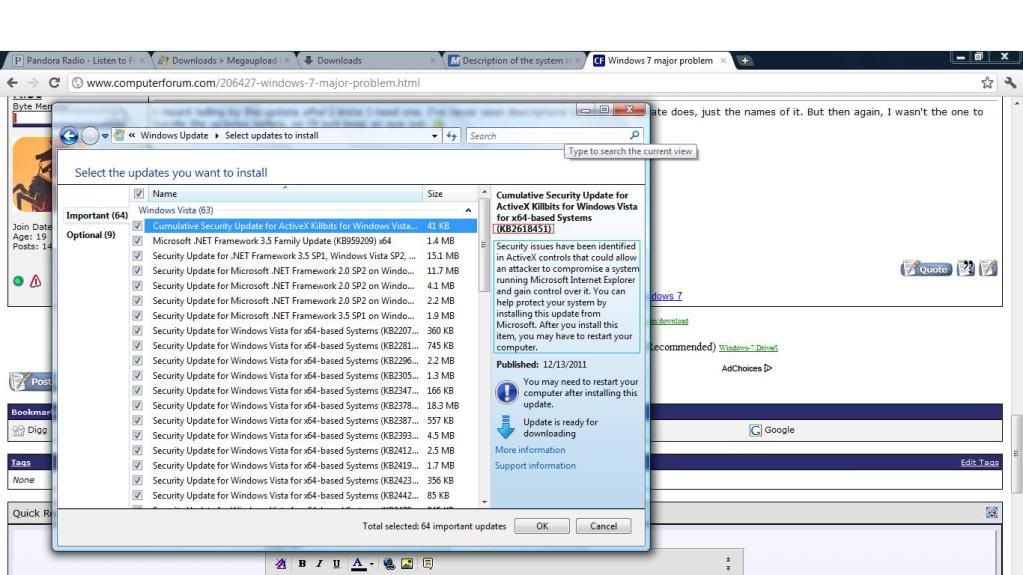Screen dimensions: 1023x575
Task: Select the Important (64) category
Action: point(97,215)
